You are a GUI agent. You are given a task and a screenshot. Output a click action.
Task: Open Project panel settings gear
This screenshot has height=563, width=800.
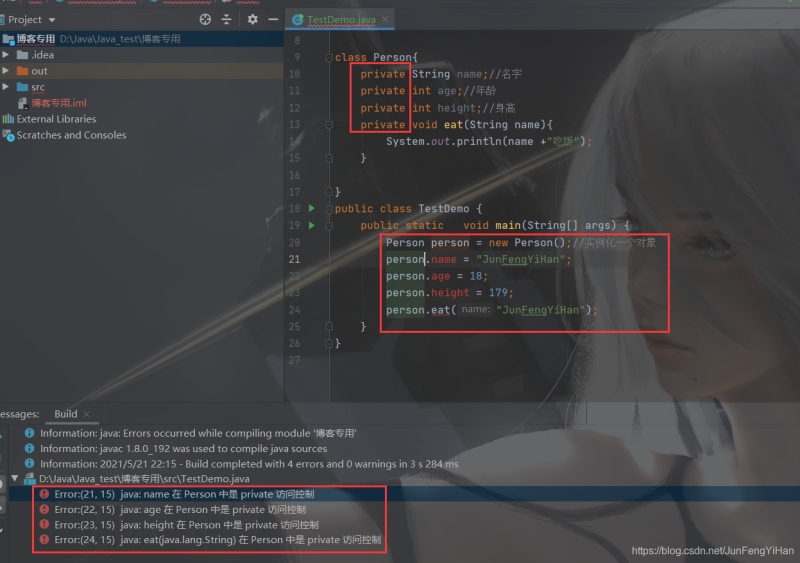252,19
